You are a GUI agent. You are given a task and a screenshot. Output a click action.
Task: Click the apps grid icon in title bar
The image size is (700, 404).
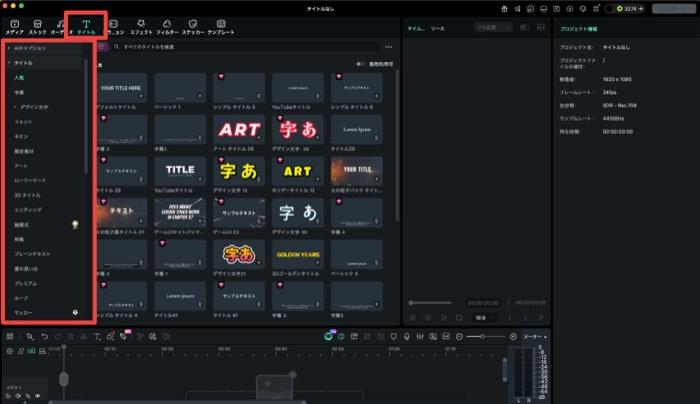(596, 8)
